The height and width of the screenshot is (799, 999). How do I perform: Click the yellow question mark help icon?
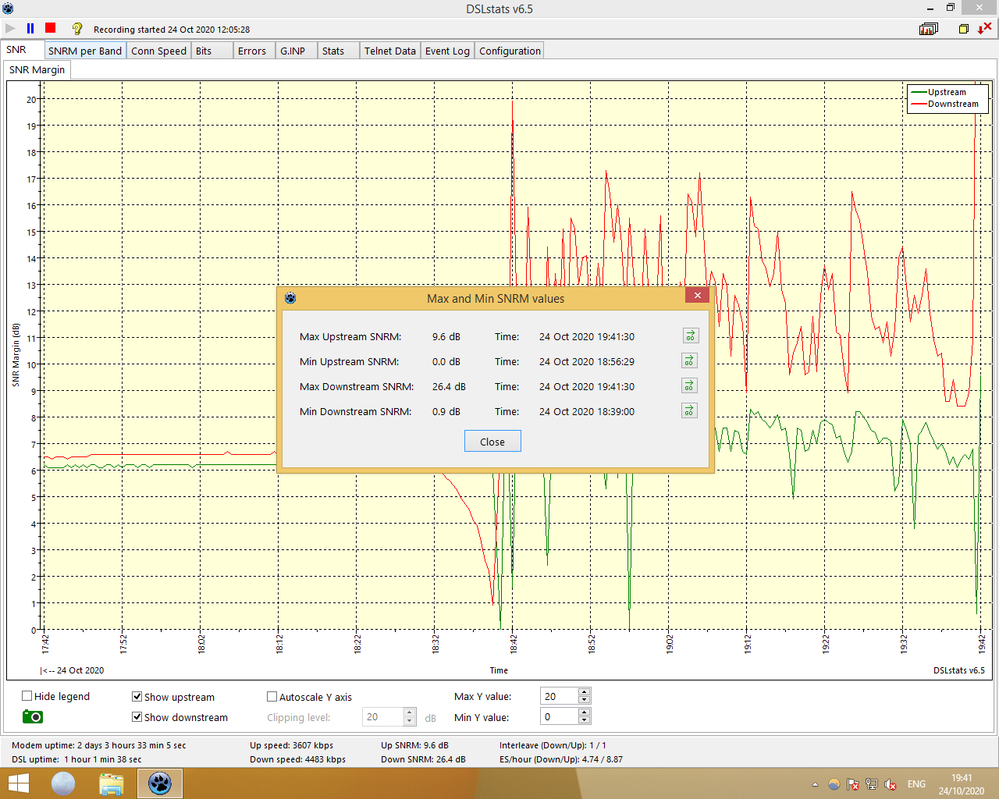pyautogui.click(x=77, y=29)
